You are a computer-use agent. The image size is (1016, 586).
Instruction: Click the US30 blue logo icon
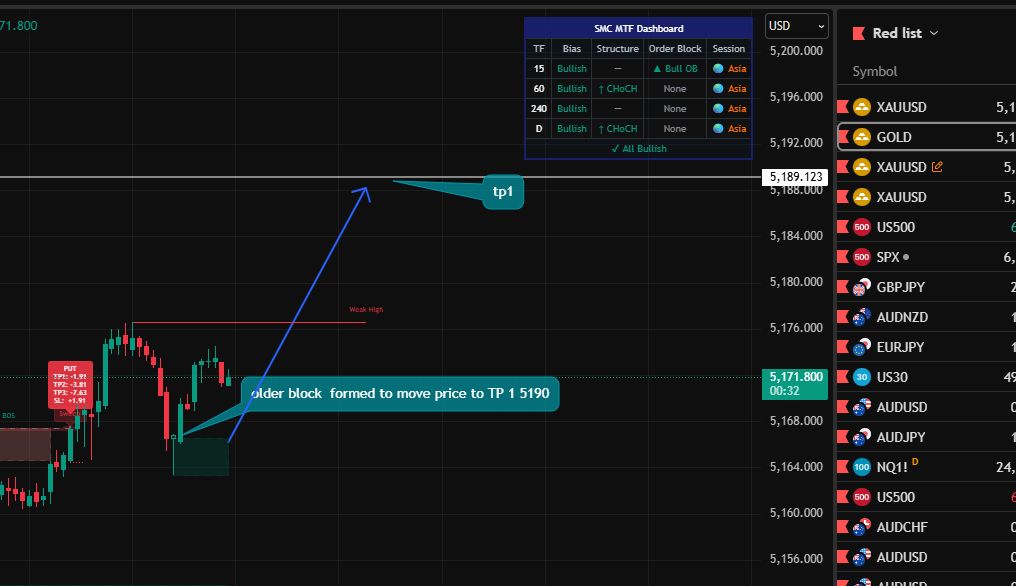[861, 377]
